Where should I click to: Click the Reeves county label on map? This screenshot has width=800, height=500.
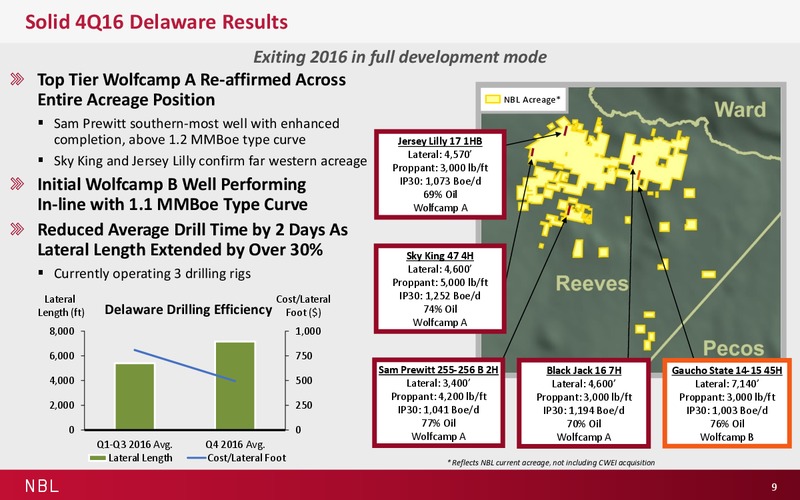[592, 283]
